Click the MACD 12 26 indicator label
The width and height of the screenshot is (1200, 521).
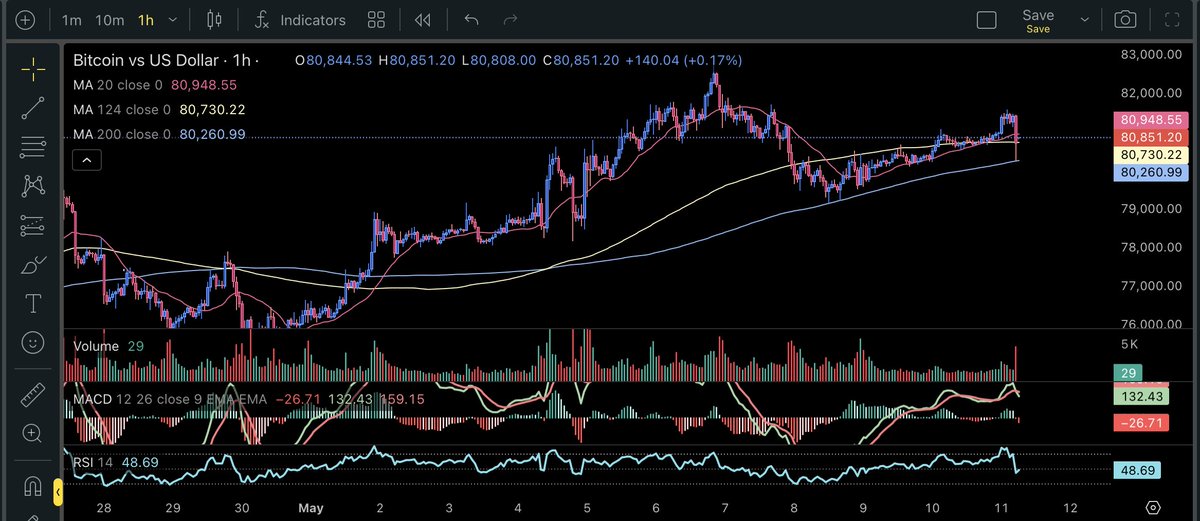click(x=172, y=399)
